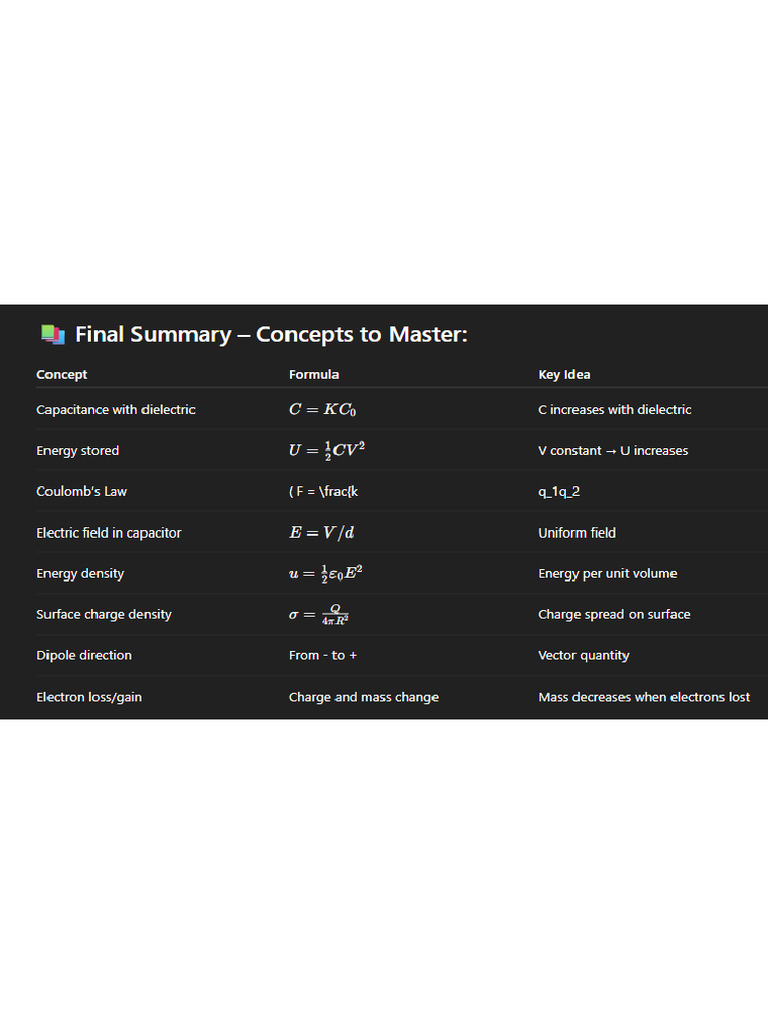Select the Surface charge density cell

104,615
